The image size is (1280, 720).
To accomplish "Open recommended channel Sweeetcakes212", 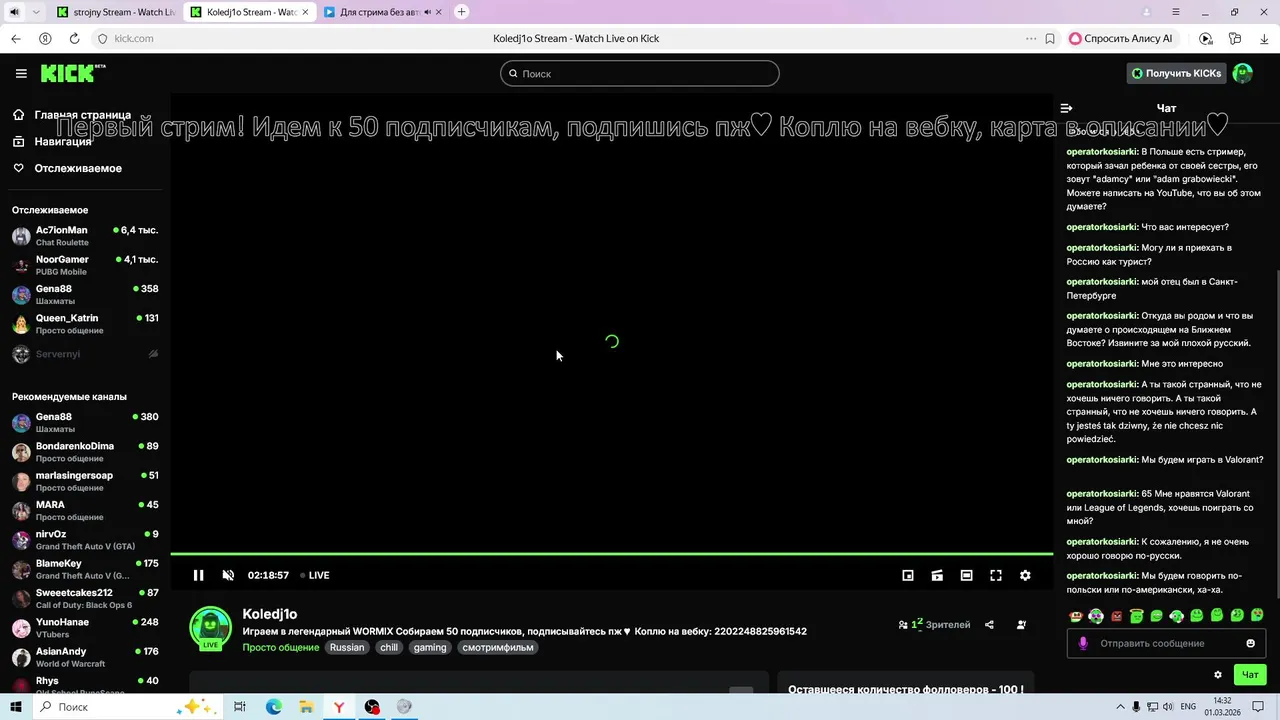I will pyautogui.click(x=85, y=599).
